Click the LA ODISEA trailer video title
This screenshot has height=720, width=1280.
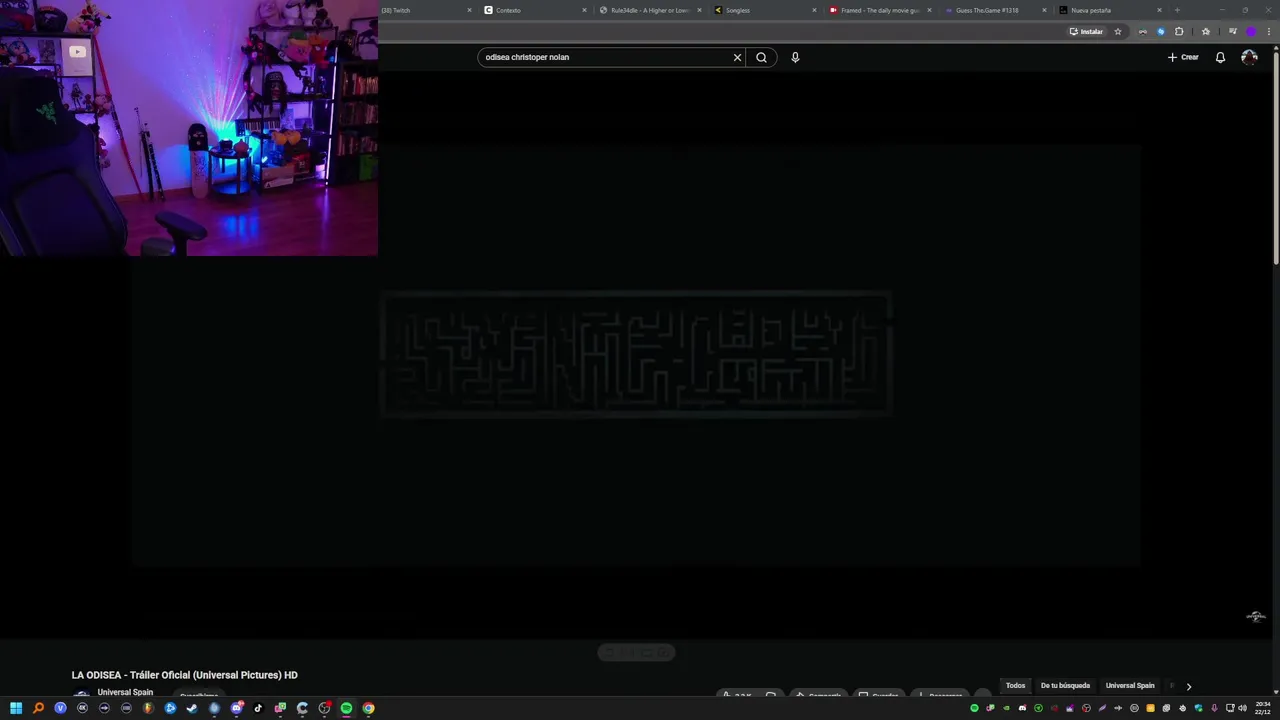tap(185, 675)
